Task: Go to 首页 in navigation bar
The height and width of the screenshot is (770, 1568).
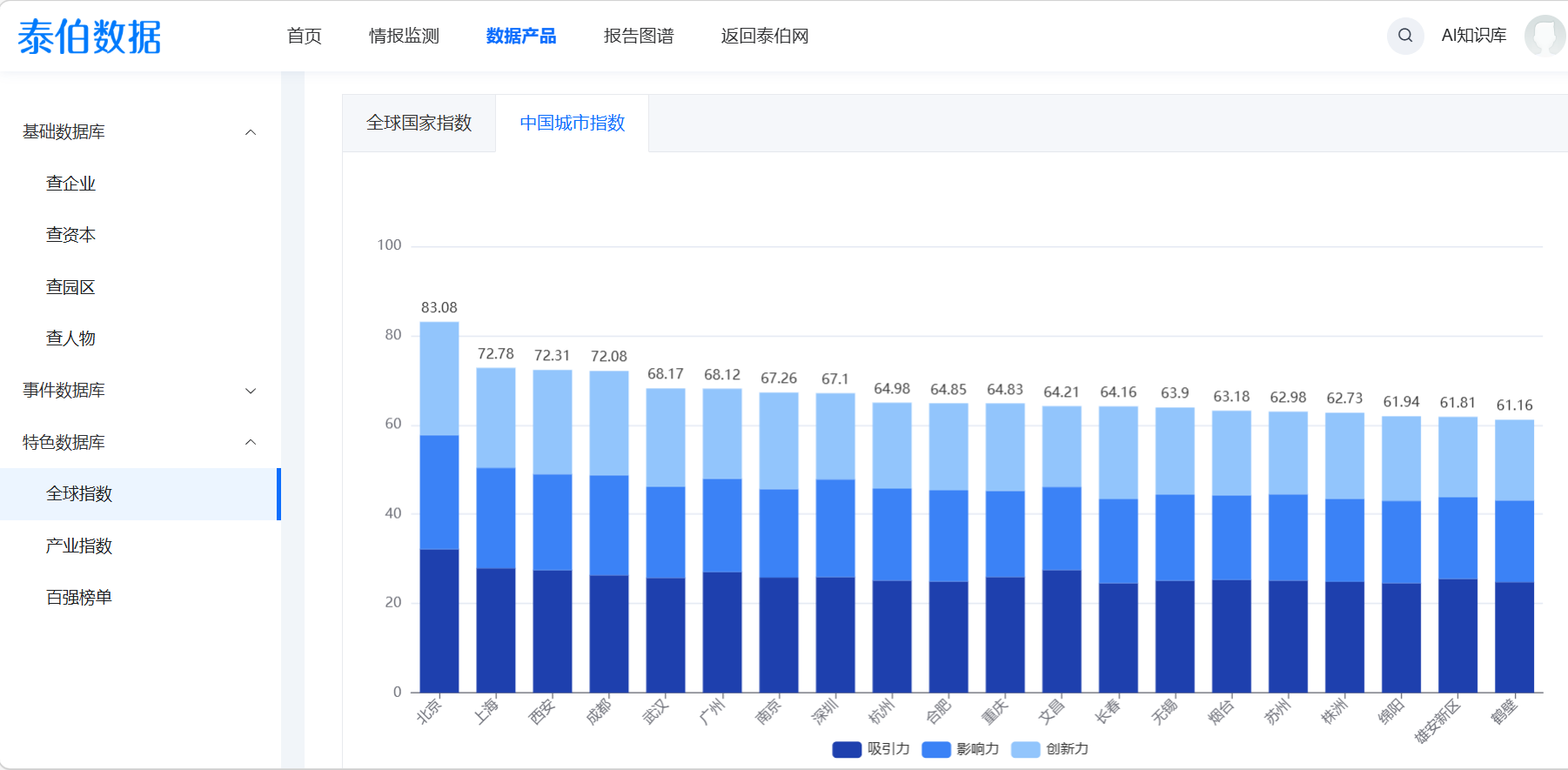Action: pos(304,36)
